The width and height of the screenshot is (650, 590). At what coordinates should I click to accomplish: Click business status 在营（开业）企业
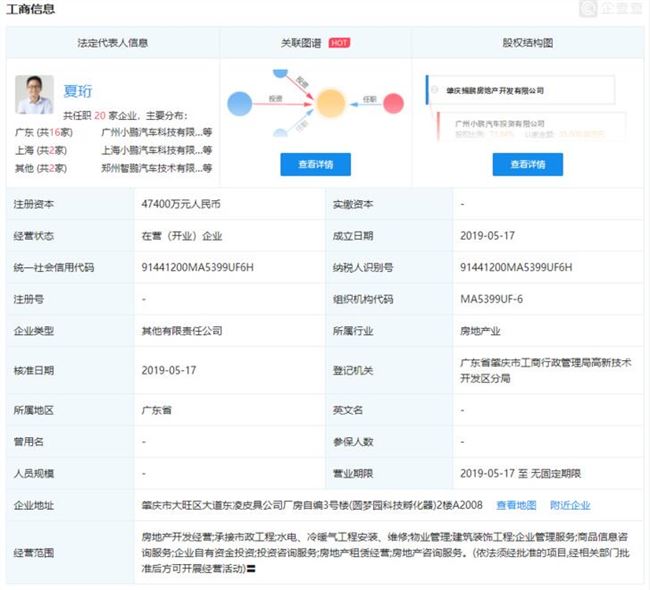click(x=182, y=236)
